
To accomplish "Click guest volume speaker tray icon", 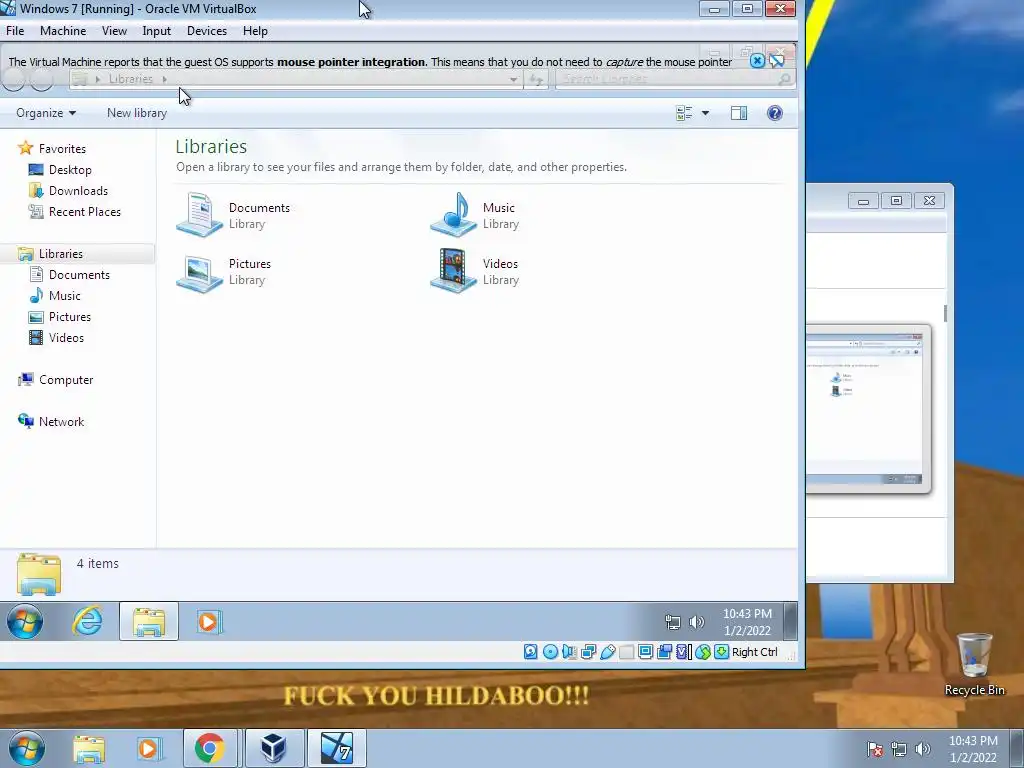I will tap(697, 622).
